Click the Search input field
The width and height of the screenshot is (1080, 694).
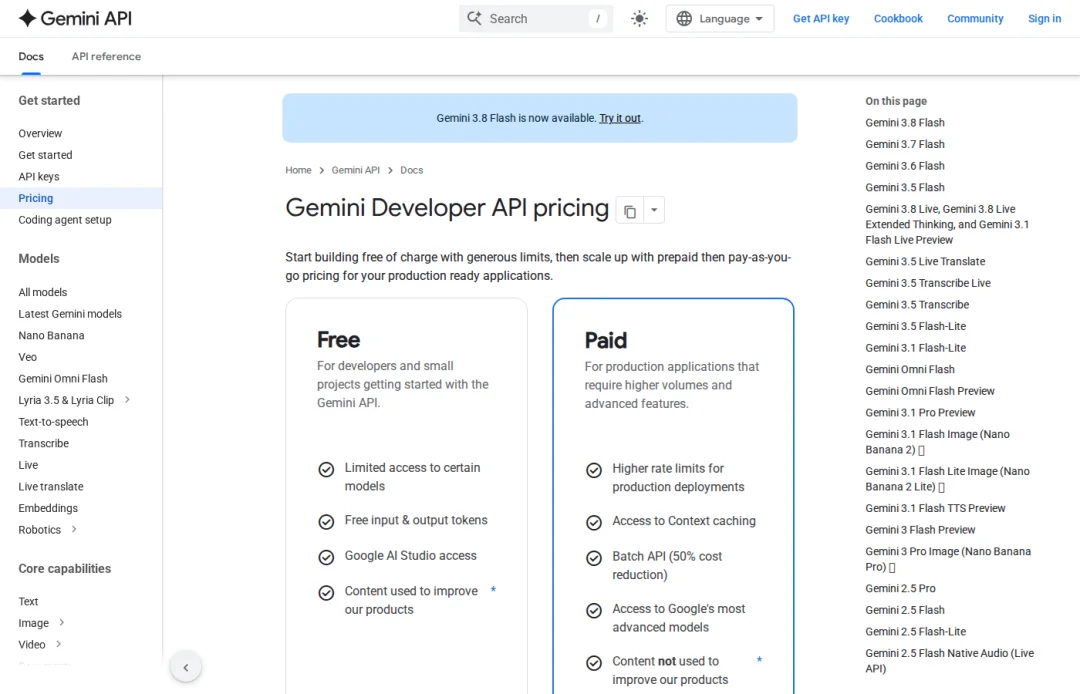(536, 19)
